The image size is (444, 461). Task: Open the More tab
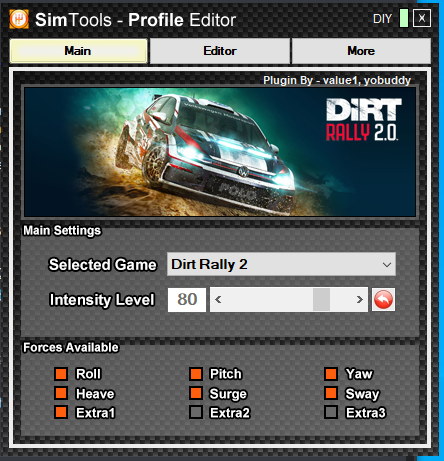[x=361, y=51]
